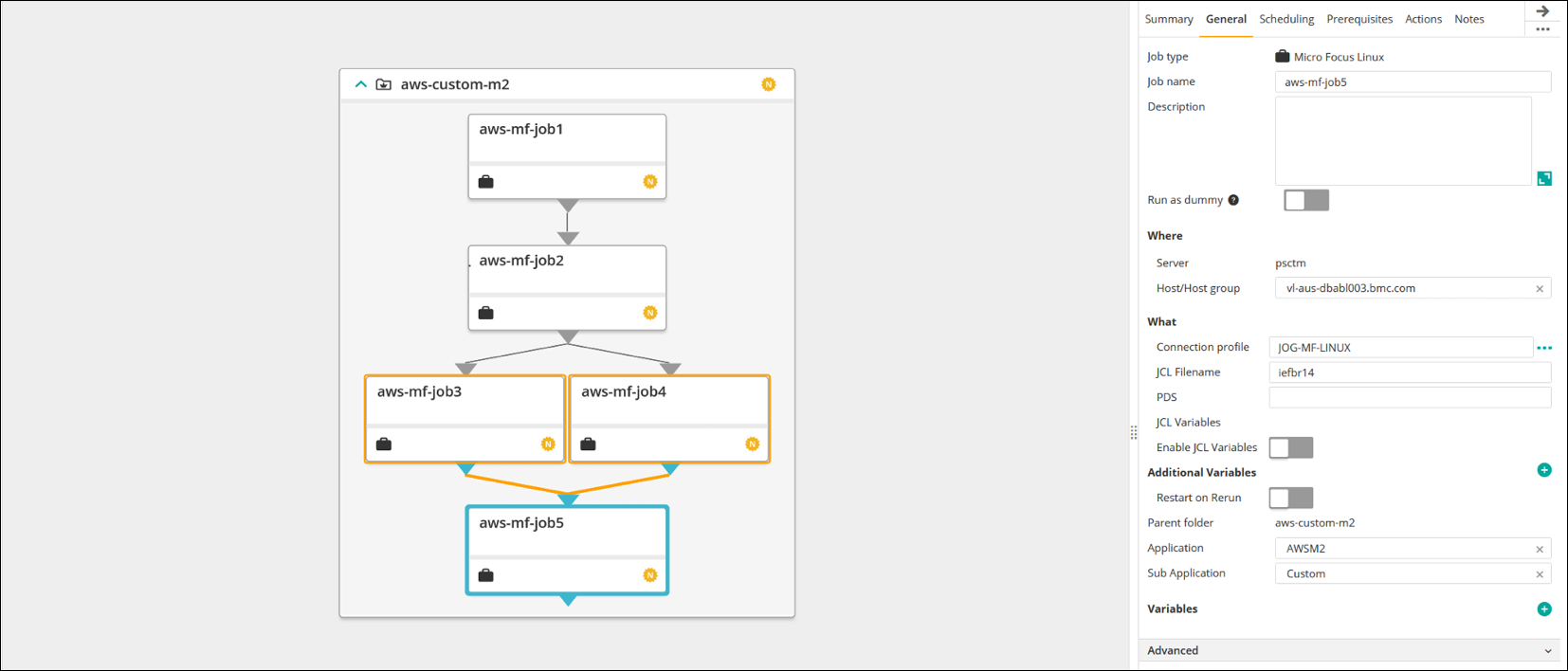Add a new entry under Variables
The height and width of the screenshot is (671, 1568).
pos(1544,609)
